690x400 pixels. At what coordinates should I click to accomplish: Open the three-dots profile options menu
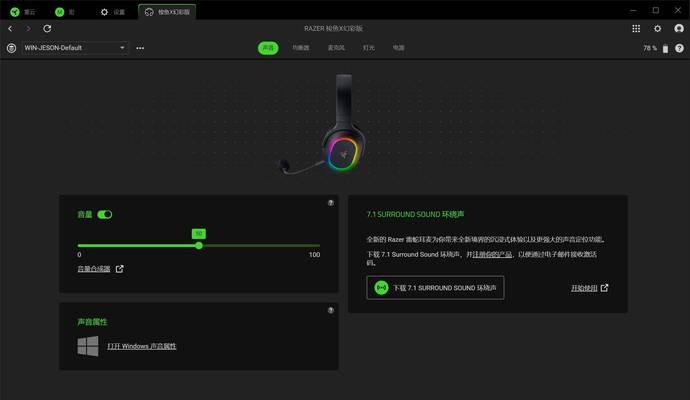140,48
